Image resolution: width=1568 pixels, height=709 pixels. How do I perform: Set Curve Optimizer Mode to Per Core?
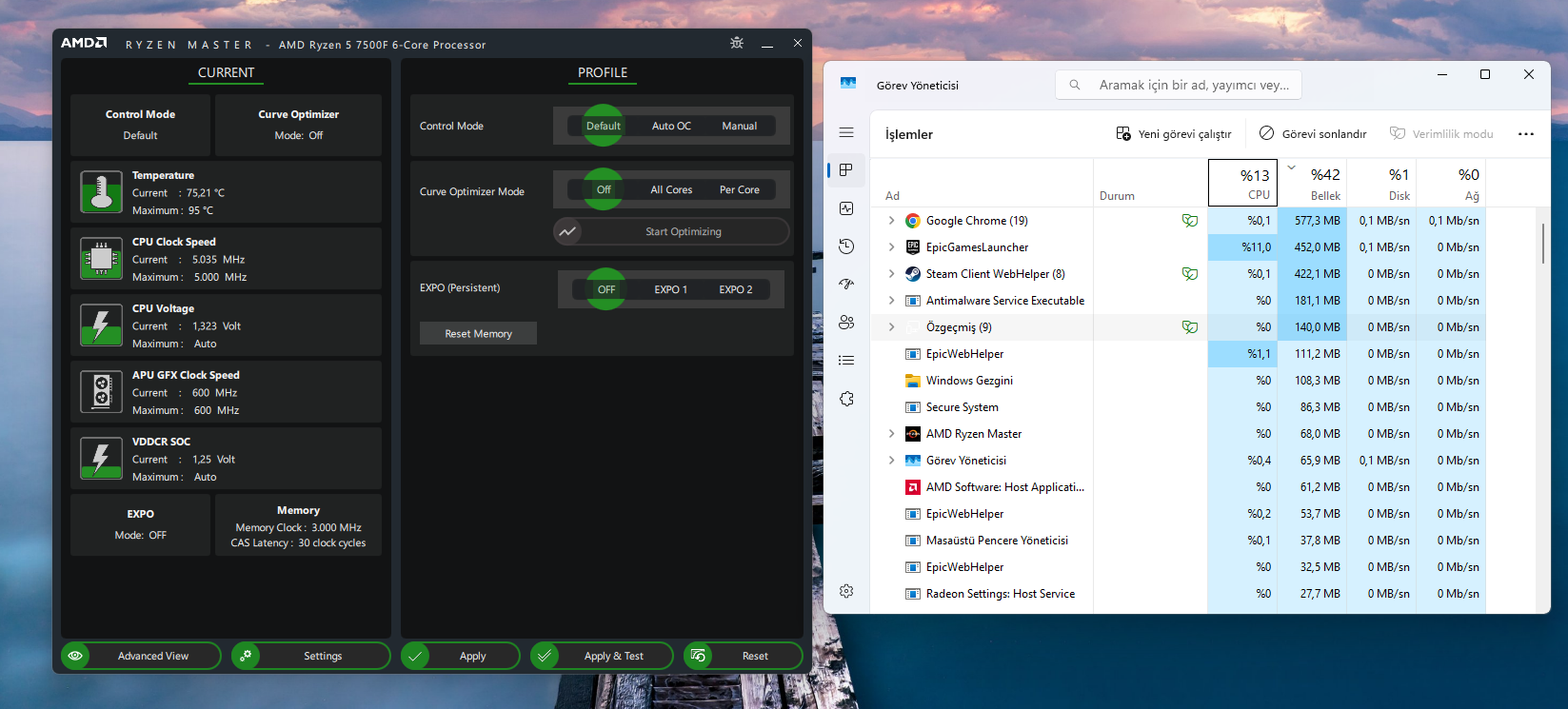(x=740, y=189)
